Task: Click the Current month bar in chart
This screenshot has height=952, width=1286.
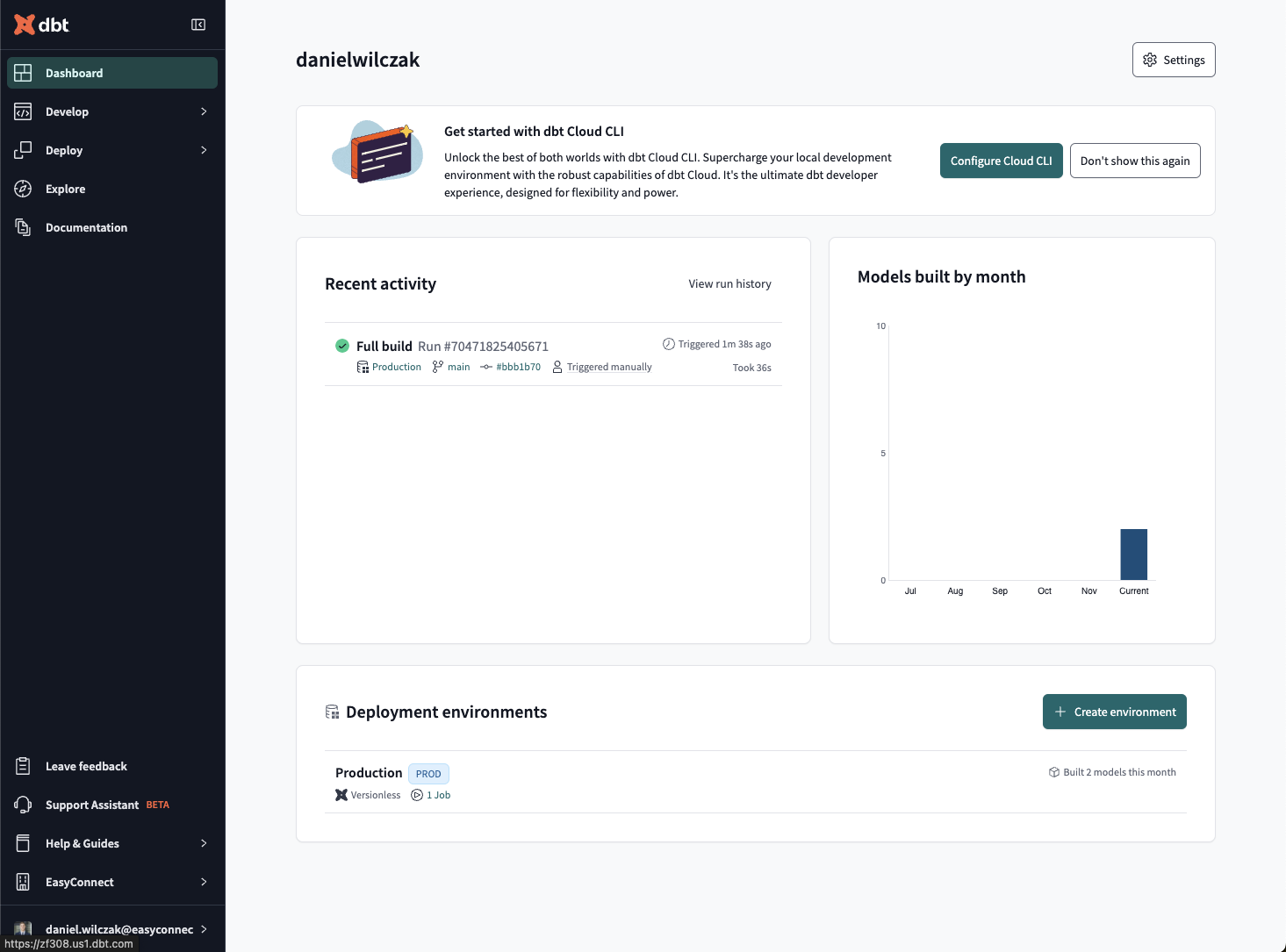Action: [x=1133, y=555]
